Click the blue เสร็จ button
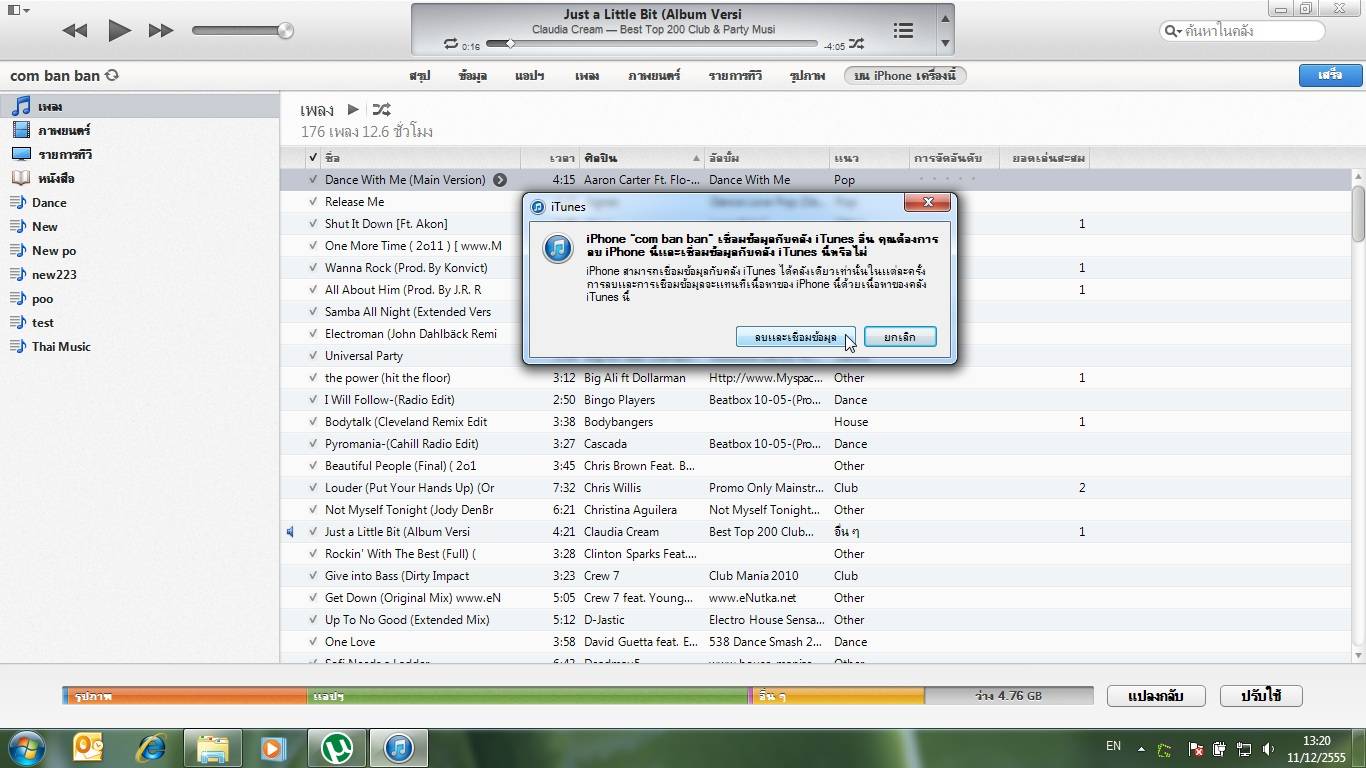This screenshot has width=1366, height=768. (x=1330, y=75)
